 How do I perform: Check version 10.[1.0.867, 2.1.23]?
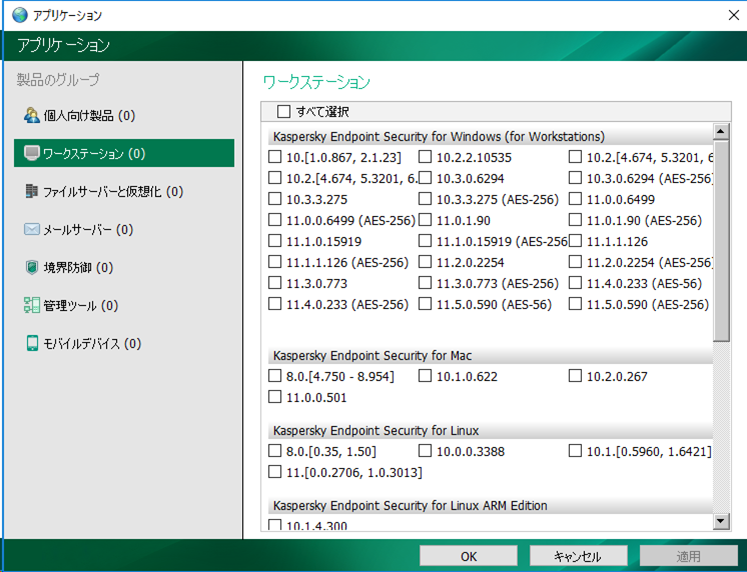click(275, 157)
